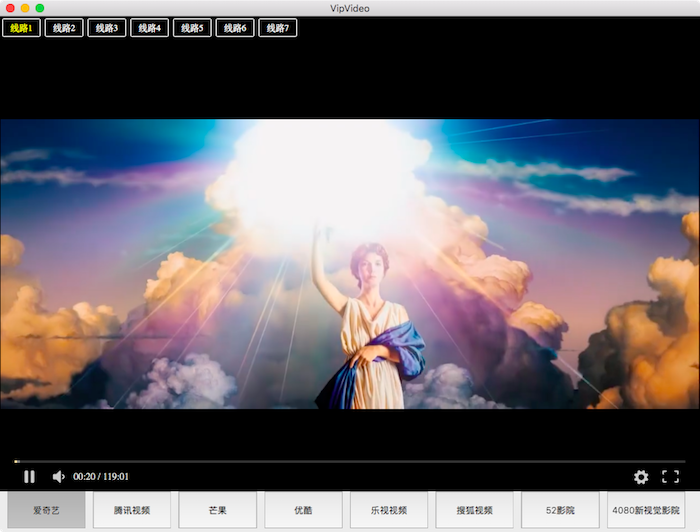Select the 搜狐视频 source
Screen dimensions: 700x532
pyautogui.click(x=475, y=510)
